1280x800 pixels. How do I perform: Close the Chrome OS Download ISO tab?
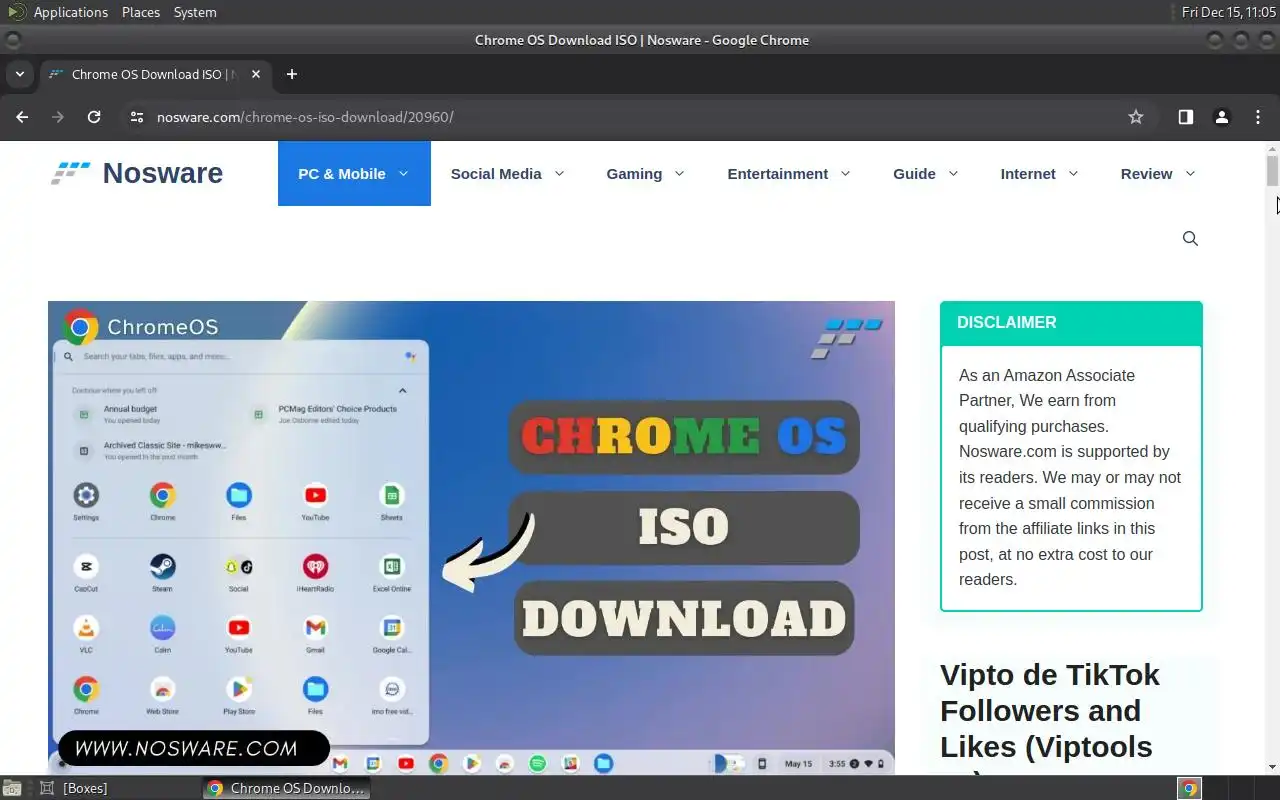[x=256, y=74]
